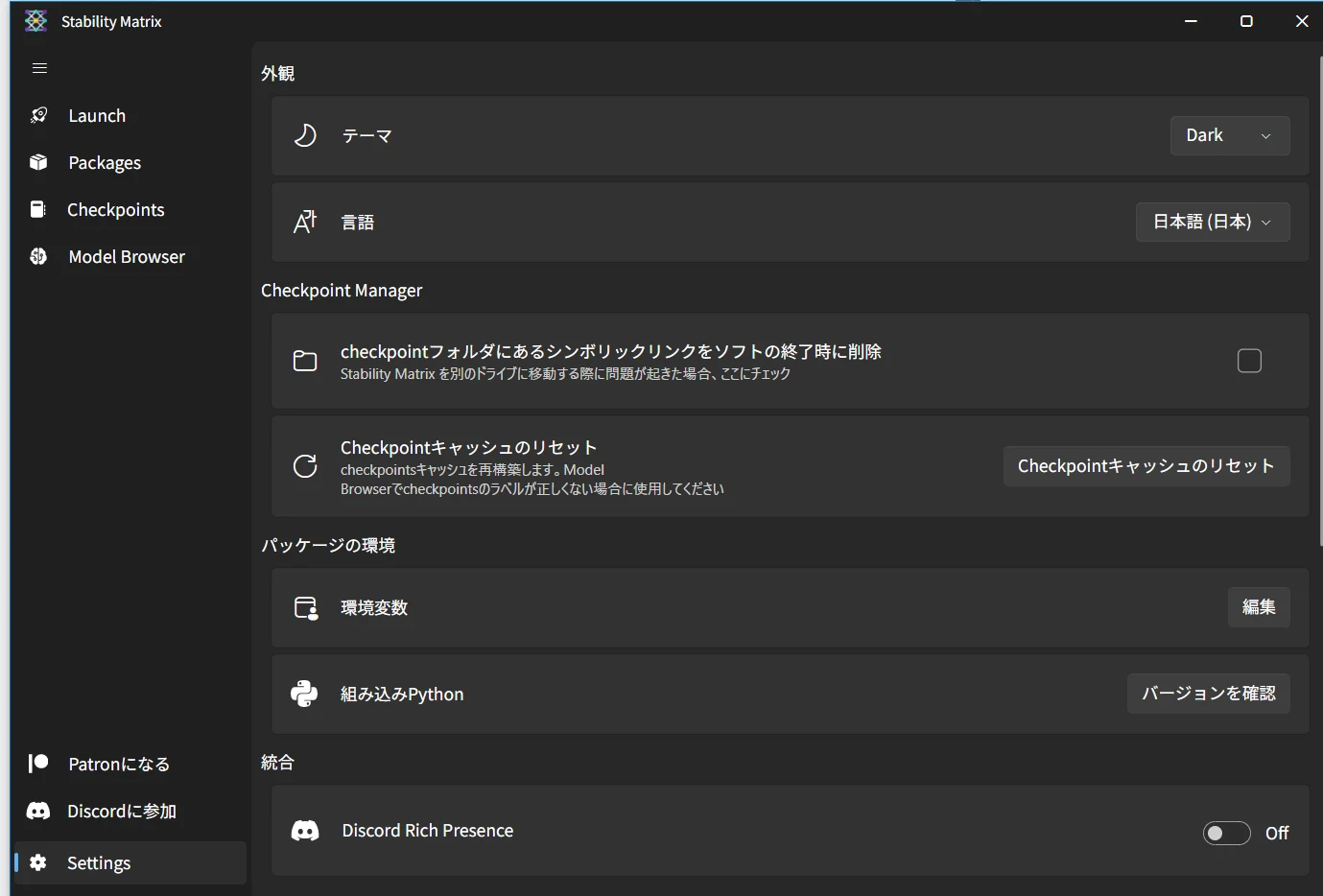Click the 言語 label
Screen dimensions: 1323x896
358,223
